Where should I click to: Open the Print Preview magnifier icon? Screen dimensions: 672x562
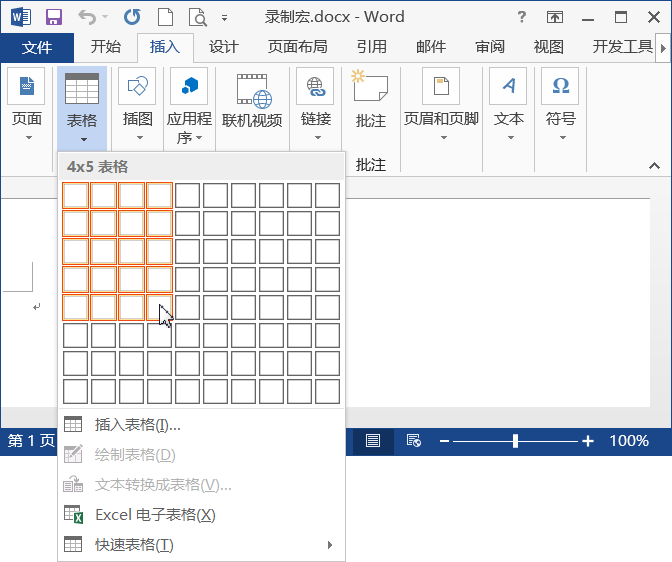tap(198, 18)
